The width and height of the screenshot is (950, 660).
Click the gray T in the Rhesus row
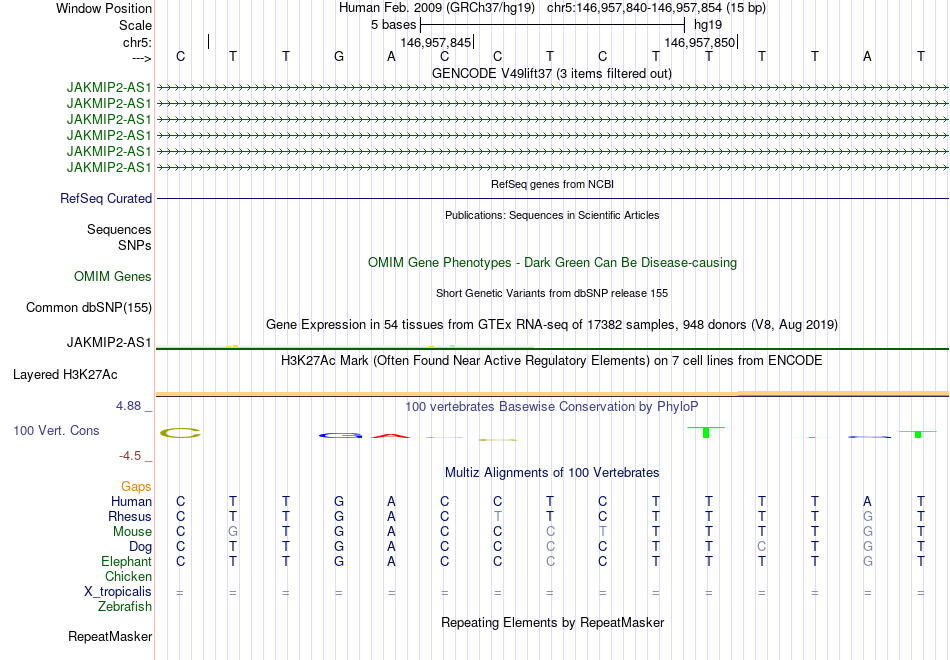tap(497, 516)
